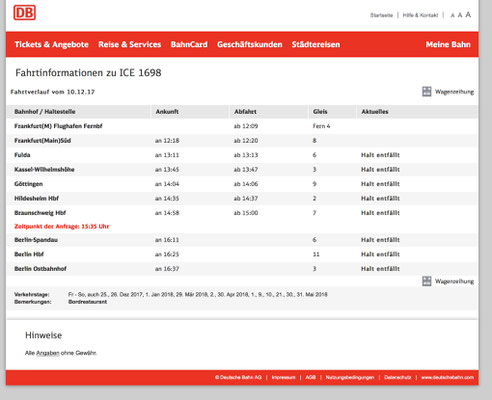Select medium font size A
The image size is (492, 400).
pyautogui.click(x=460, y=15)
